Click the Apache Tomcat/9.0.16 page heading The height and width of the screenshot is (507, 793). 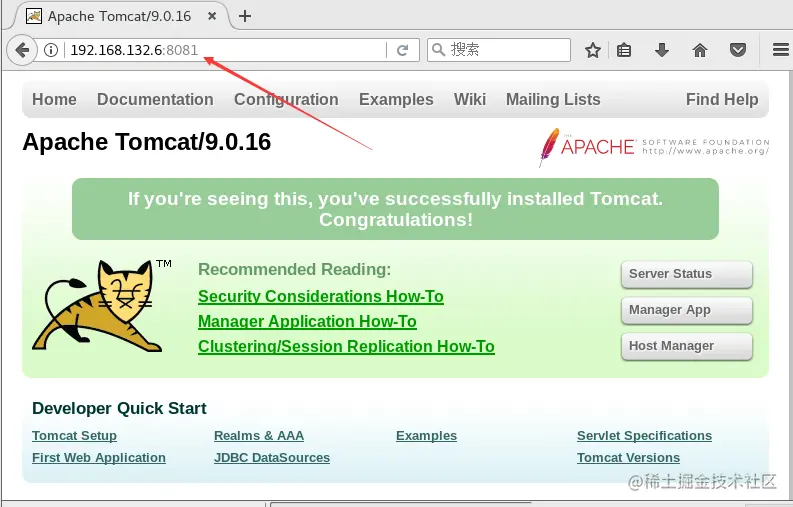pos(147,142)
